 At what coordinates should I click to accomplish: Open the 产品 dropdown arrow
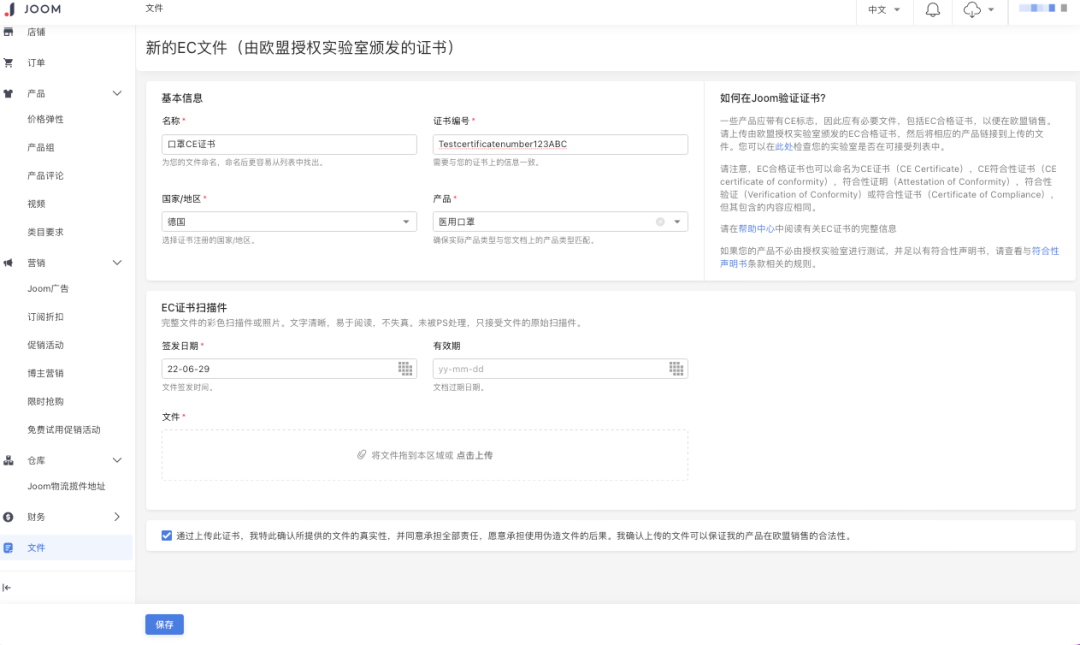tap(677, 222)
